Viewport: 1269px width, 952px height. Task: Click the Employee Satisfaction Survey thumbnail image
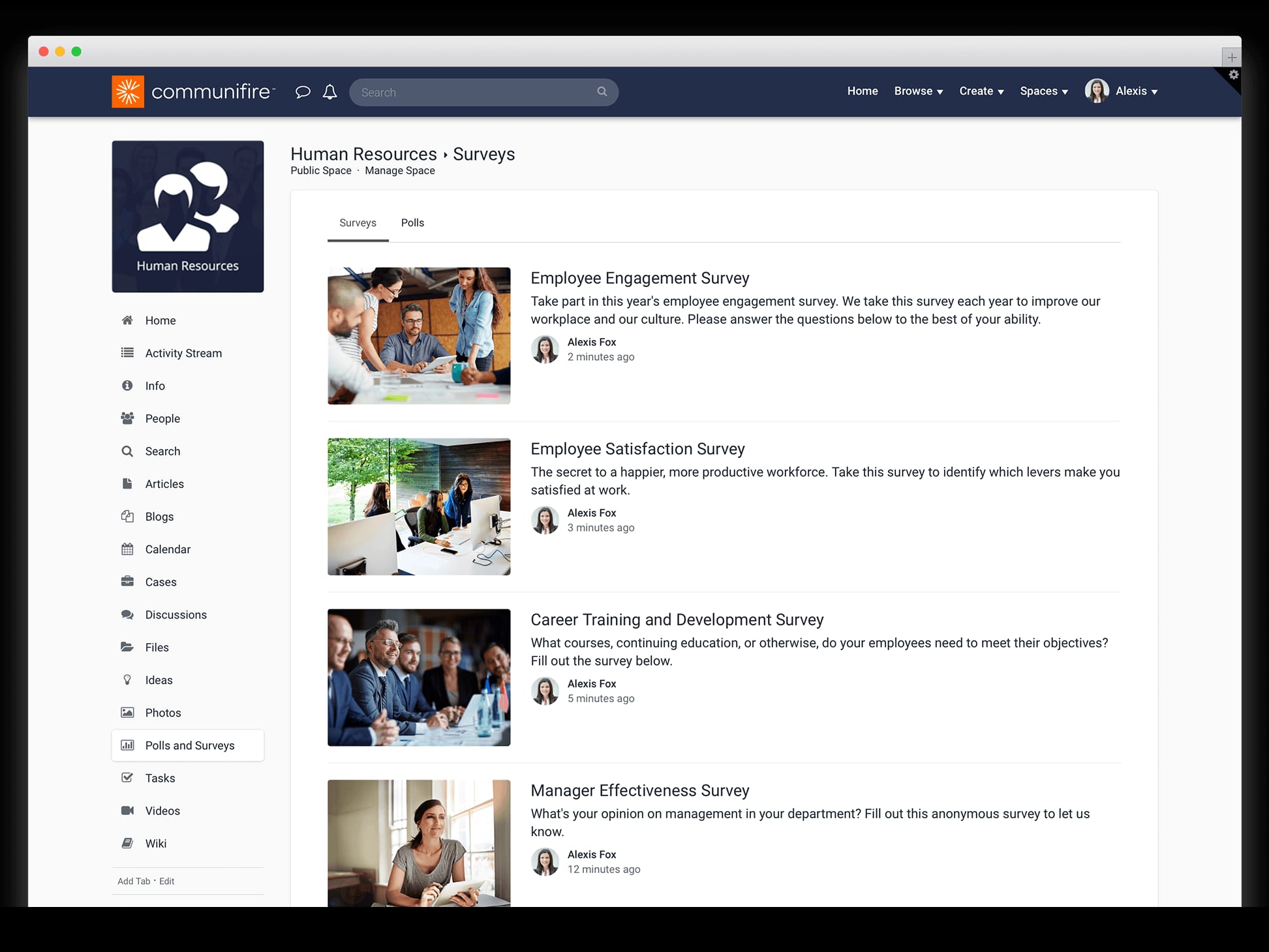click(x=419, y=506)
